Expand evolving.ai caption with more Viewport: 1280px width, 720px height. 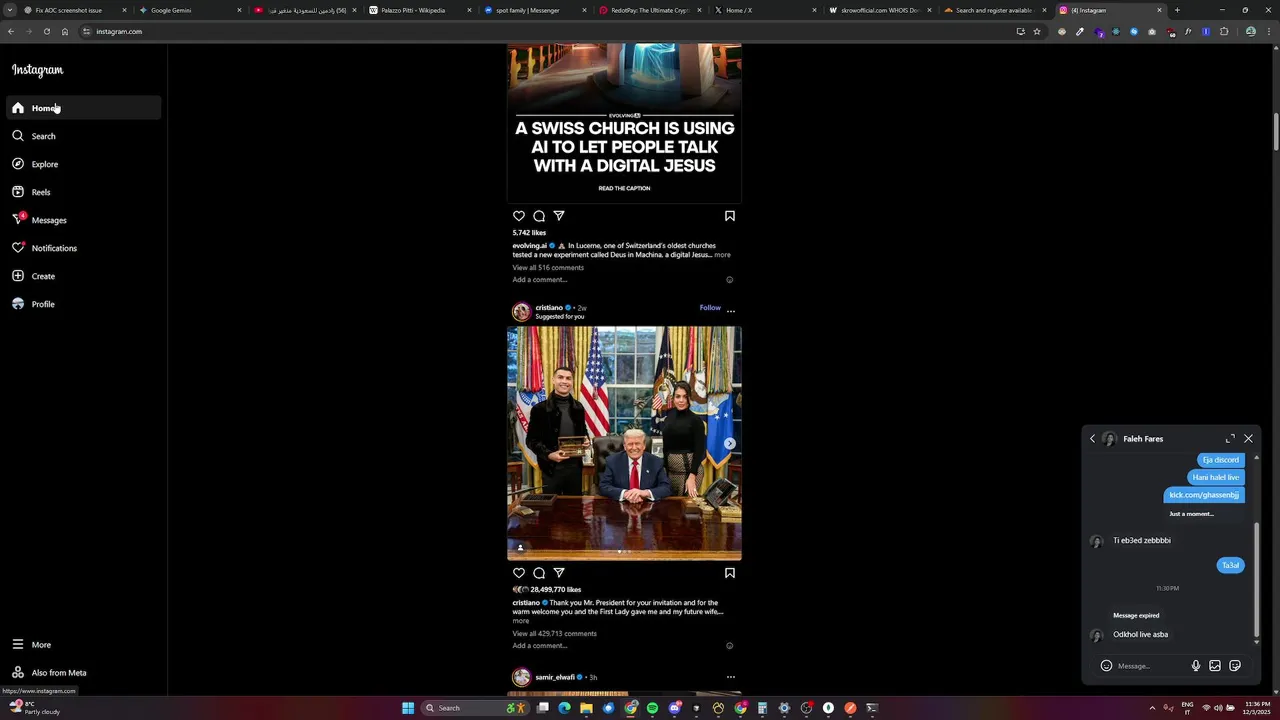[722, 255]
